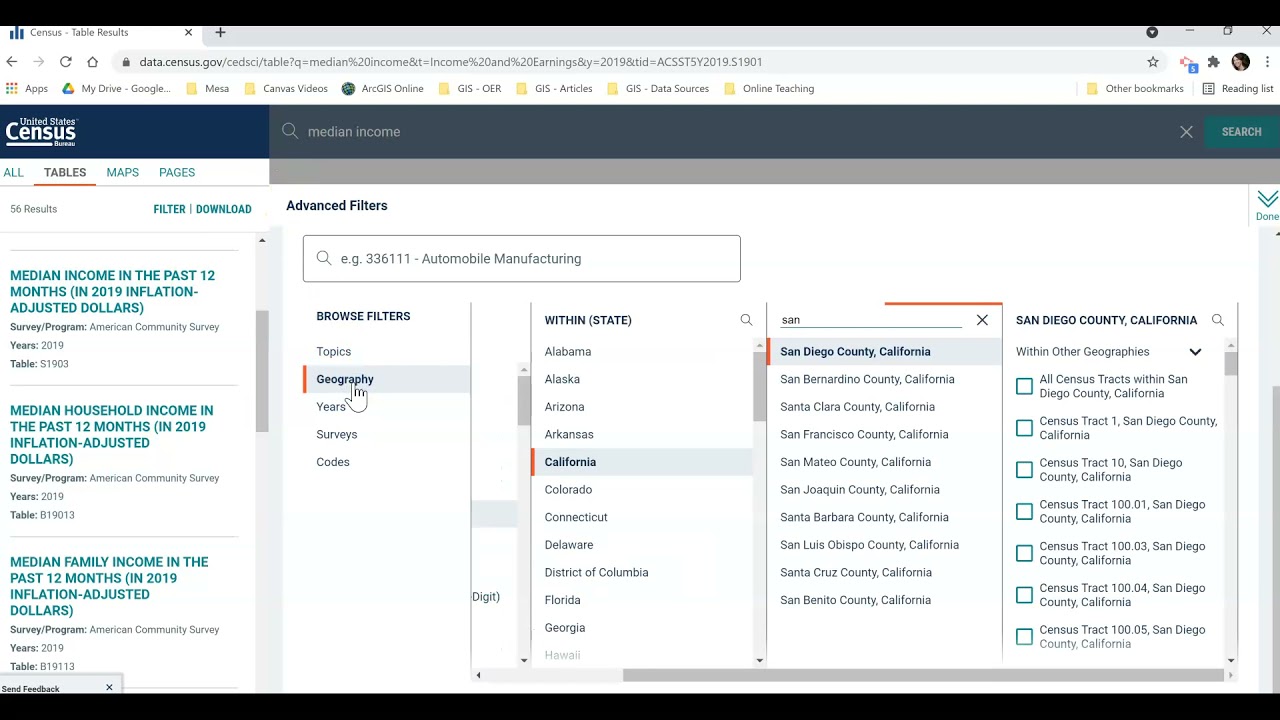This screenshot has width=1280, height=720.
Task: Click the search magnifier icon beside median income
Action: 290,131
